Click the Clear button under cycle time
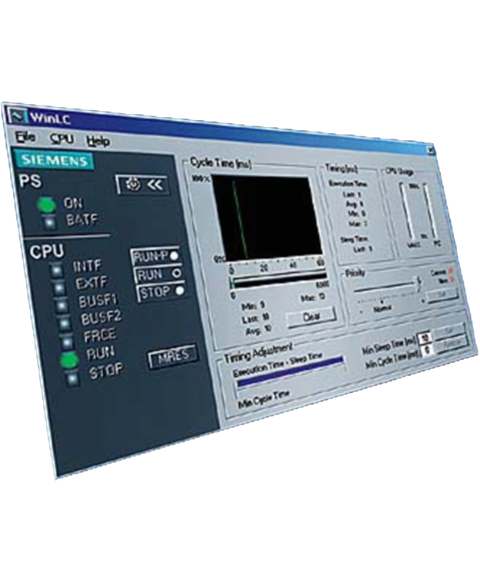This screenshot has height=583, width=480. coord(312,317)
